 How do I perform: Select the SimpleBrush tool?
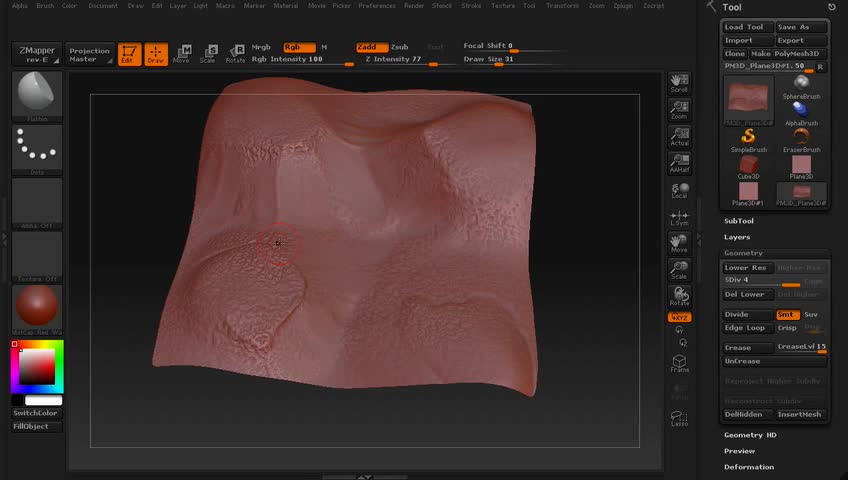click(x=748, y=140)
